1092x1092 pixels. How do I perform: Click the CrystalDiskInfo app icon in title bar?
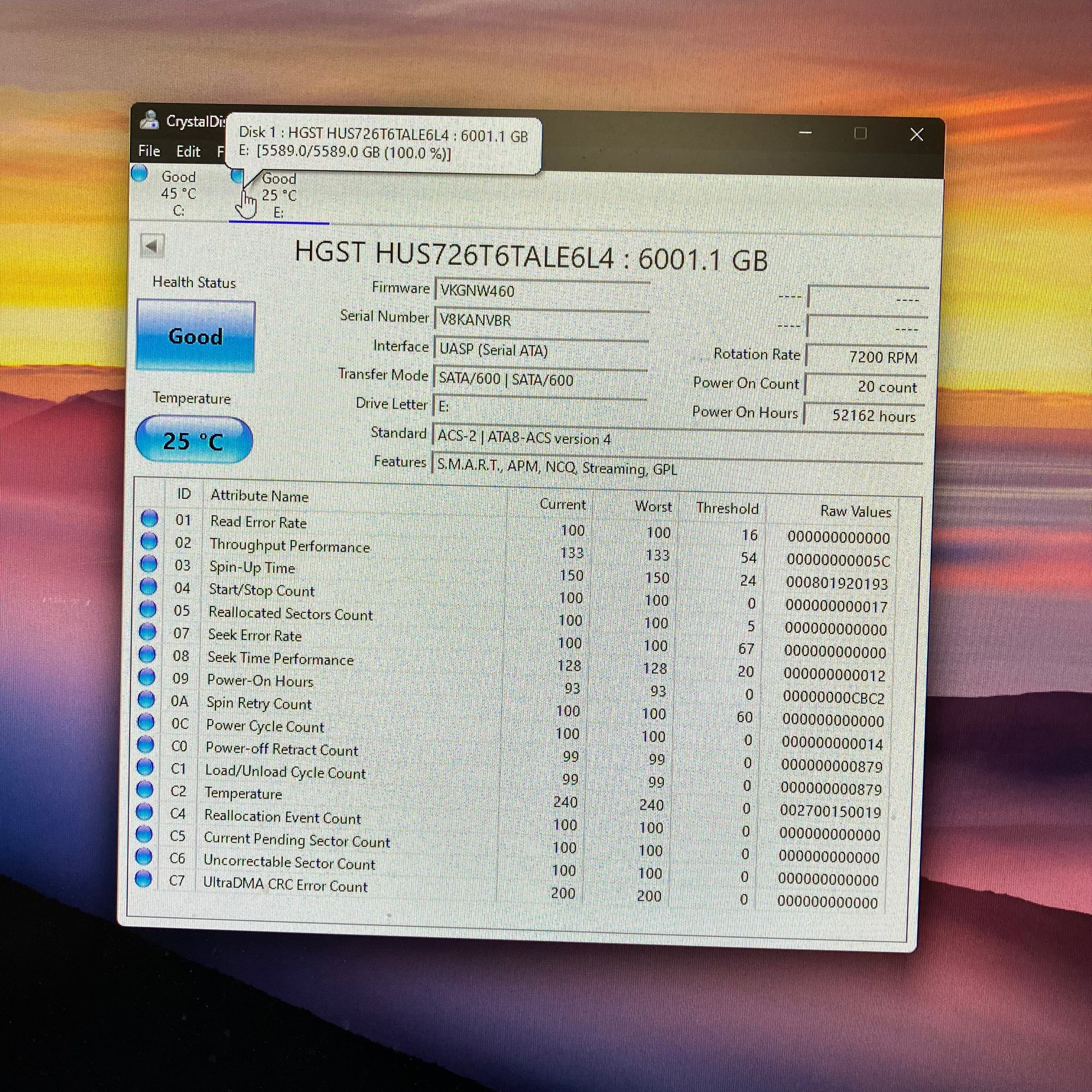(x=150, y=120)
